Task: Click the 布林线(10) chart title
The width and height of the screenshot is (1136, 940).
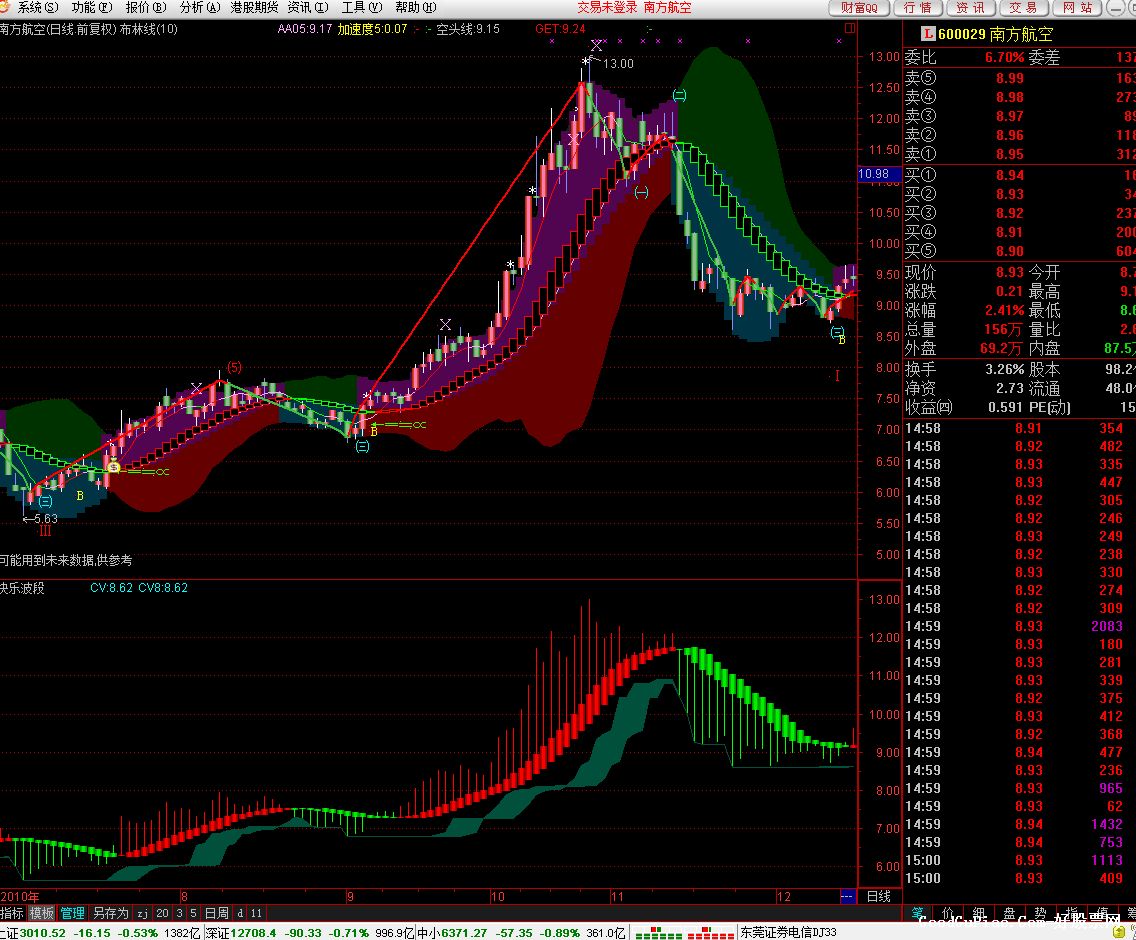Action: 149,29
